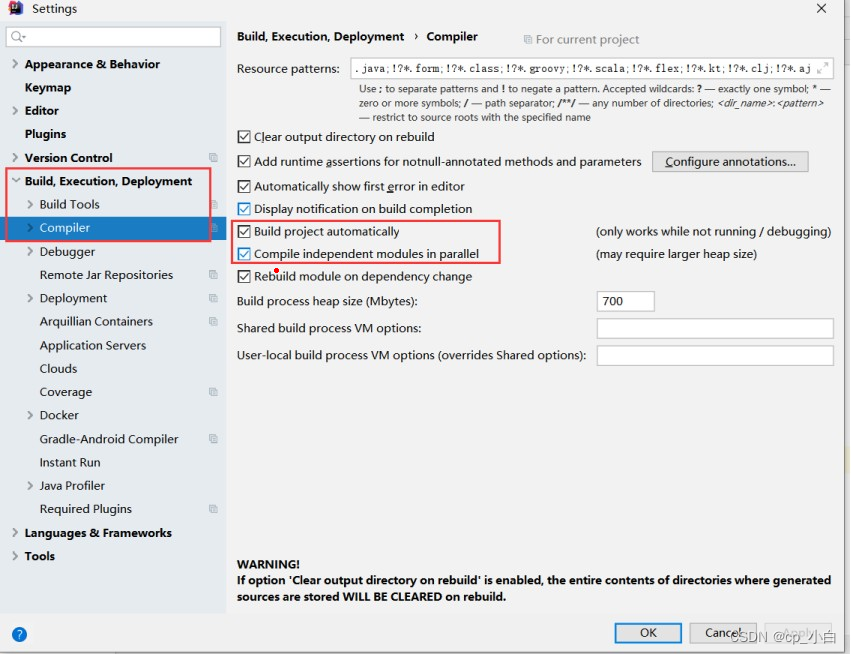This screenshot has width=851, height=654.
Task: Click the settings search field
Action: 113,36
